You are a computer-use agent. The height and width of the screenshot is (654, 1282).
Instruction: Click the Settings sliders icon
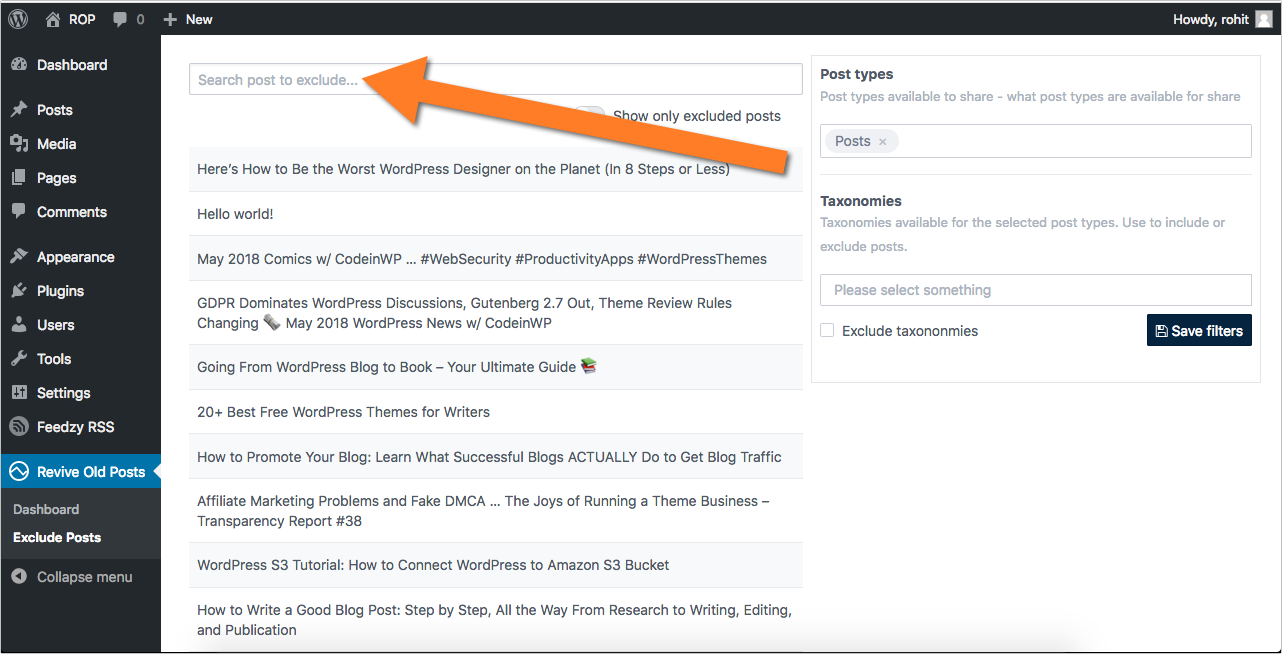pos(19,393)
